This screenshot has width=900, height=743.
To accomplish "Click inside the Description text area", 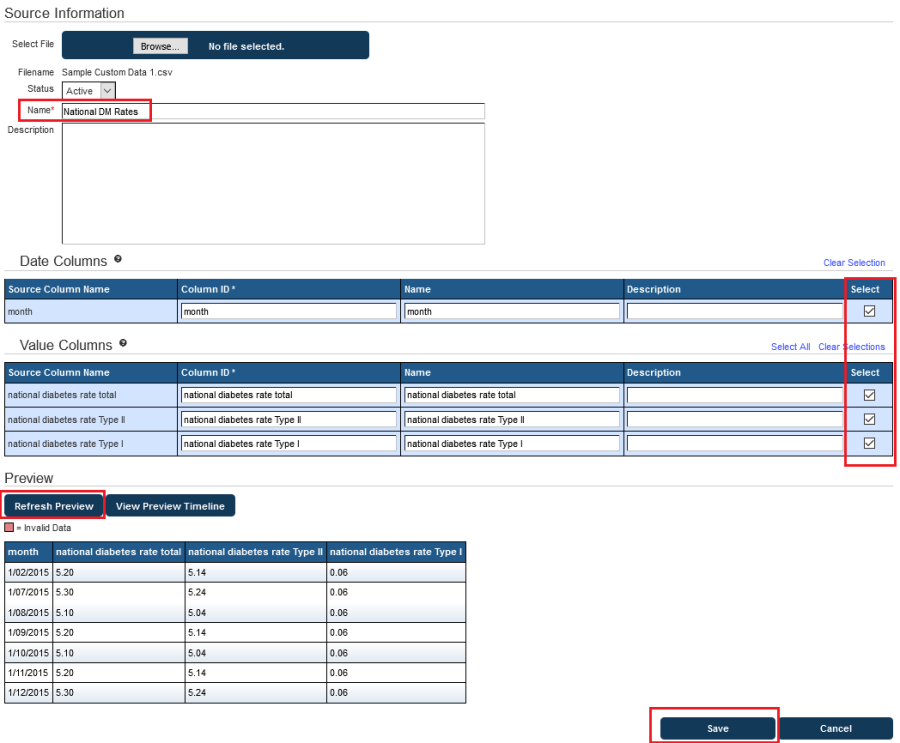I will (x=273, y=184).
